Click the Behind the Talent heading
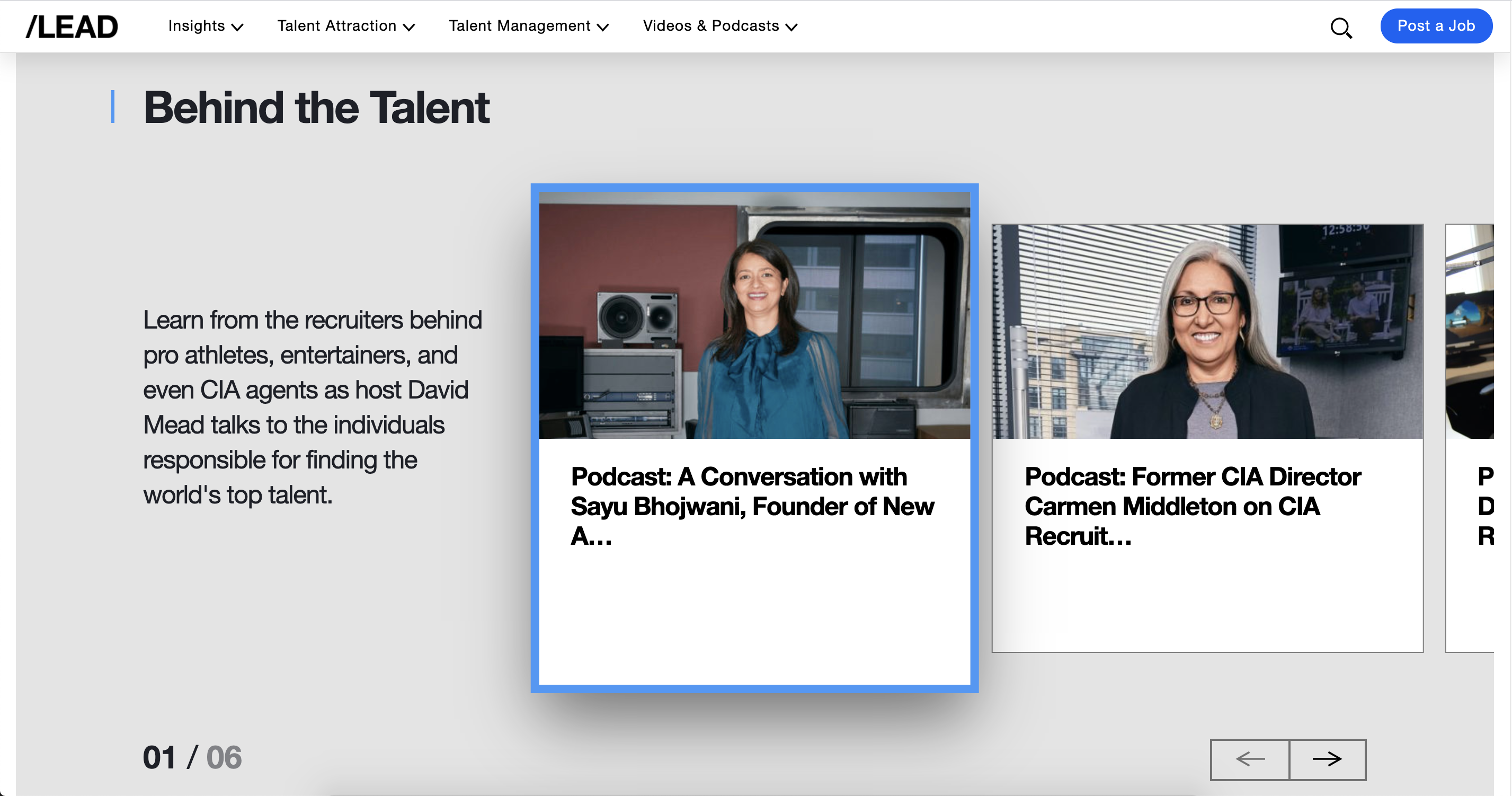 pyautogui.click(x=316, y=108)
